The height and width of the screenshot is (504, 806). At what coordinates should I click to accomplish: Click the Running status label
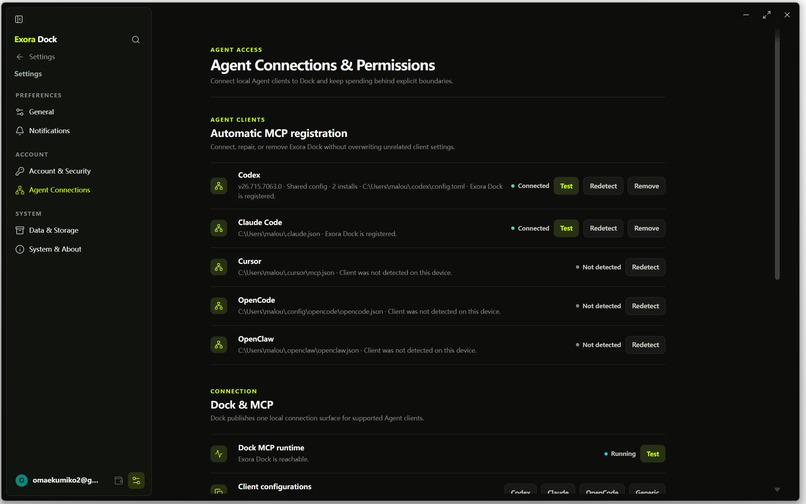[x=620, y=454]
